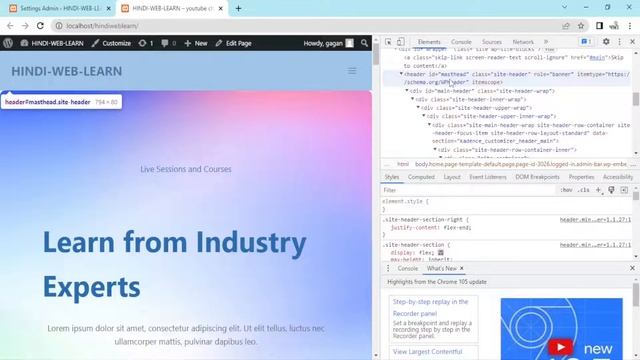Click the updates counter in admin bar
The height and width of the screenshot is (360, 640).
pos(146,43)
